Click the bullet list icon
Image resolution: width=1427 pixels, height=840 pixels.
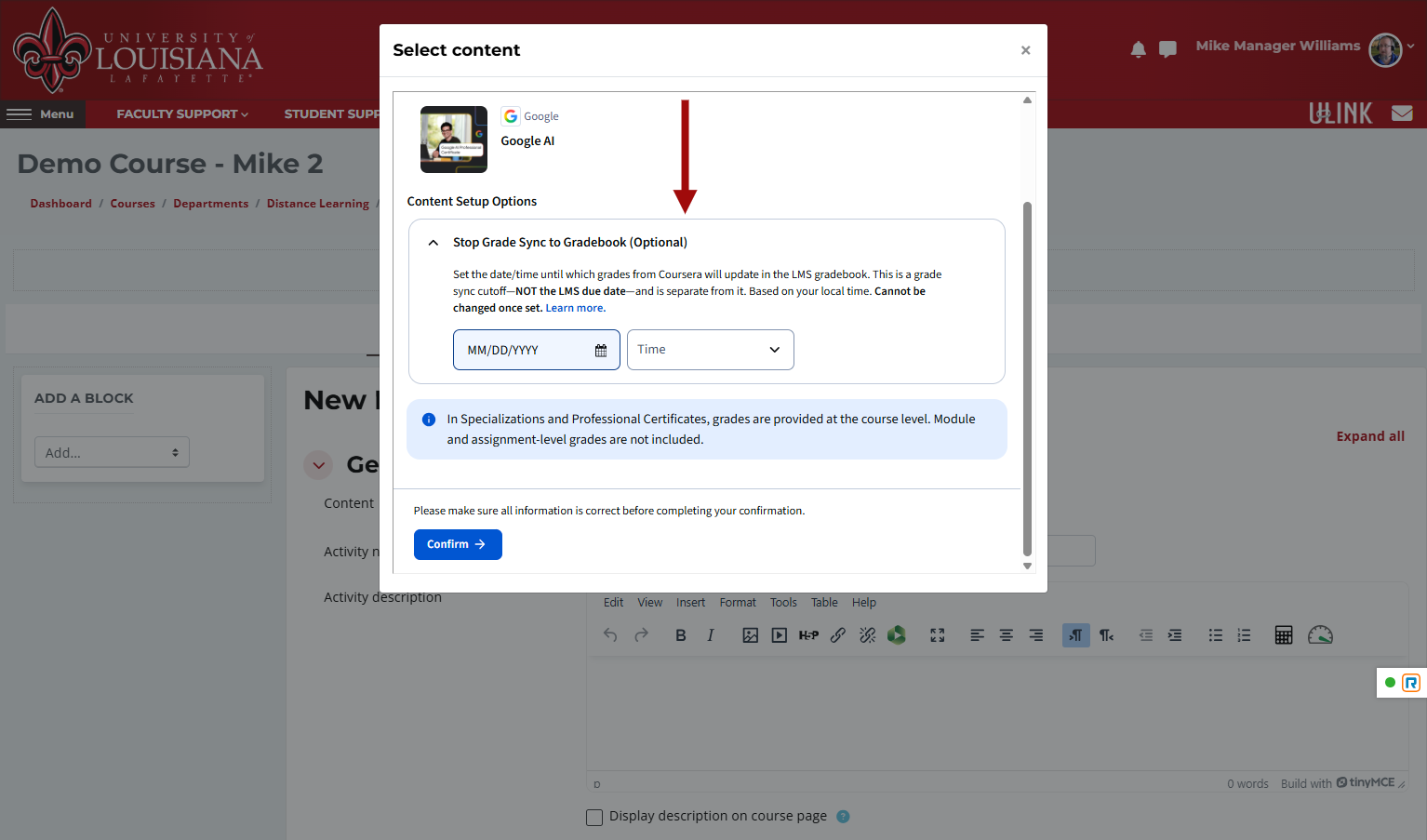[x=1216, y=635]
